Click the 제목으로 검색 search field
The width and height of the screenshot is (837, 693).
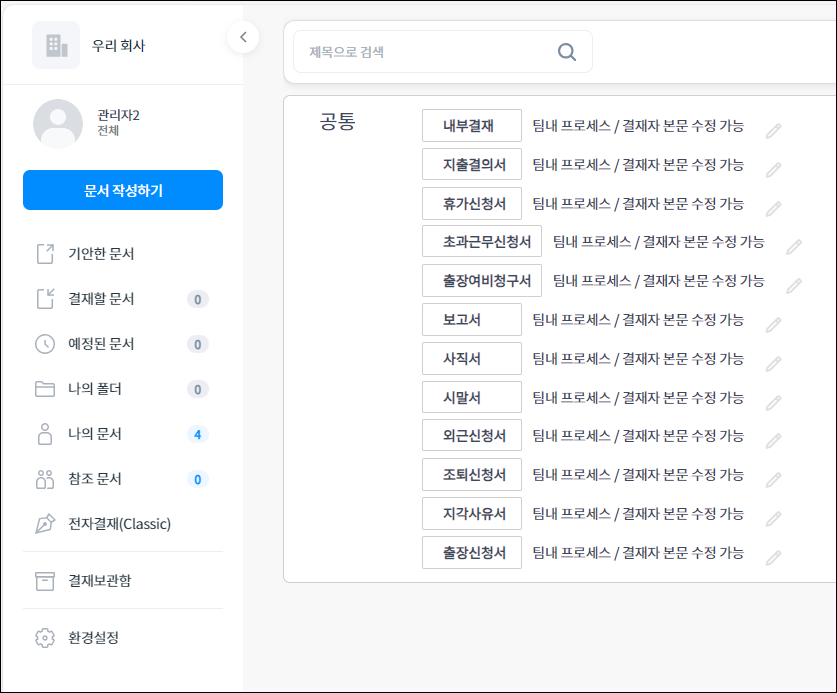pos(443,52)
